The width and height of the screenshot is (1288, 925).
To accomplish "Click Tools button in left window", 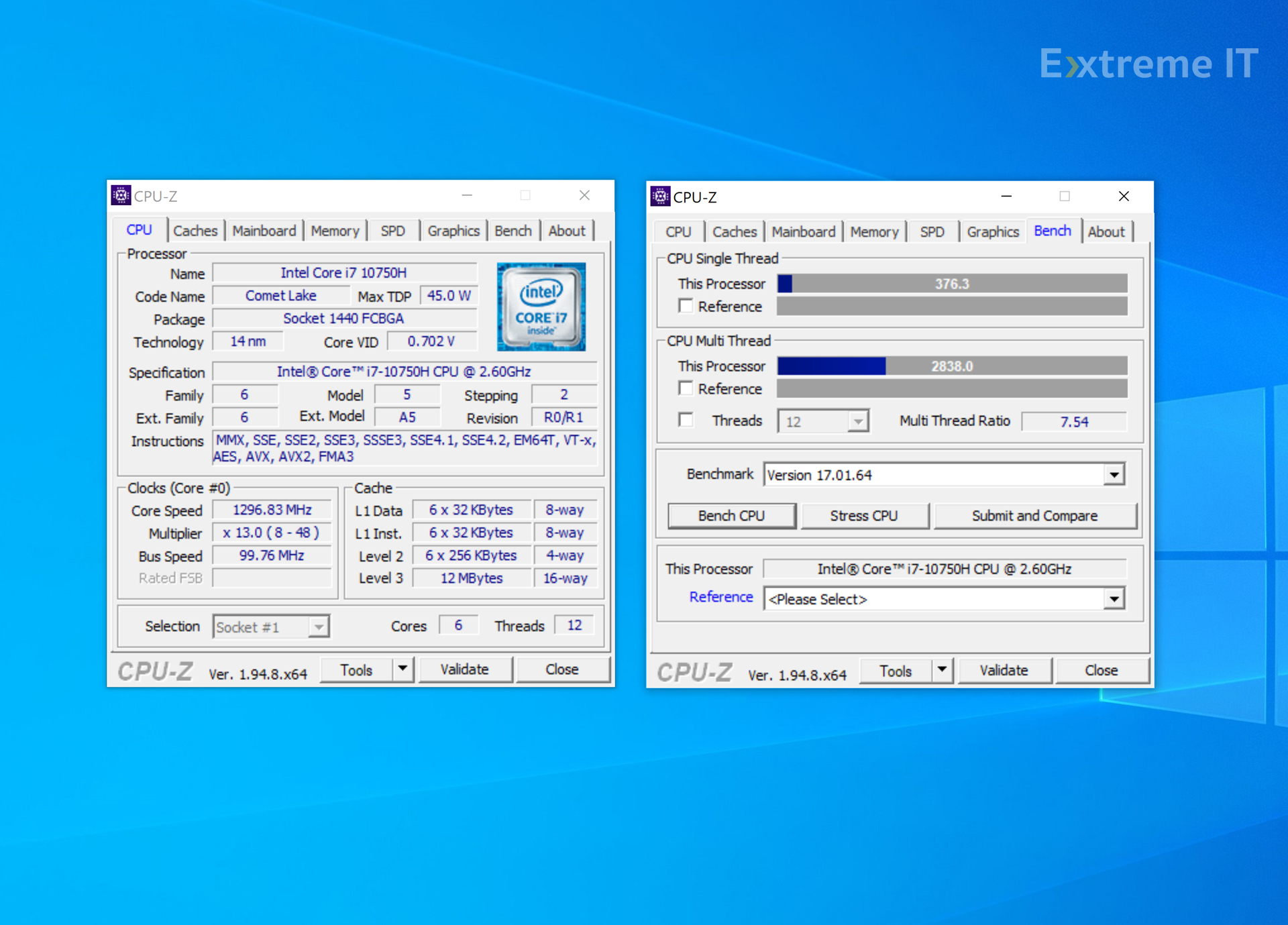I will 356,669.
